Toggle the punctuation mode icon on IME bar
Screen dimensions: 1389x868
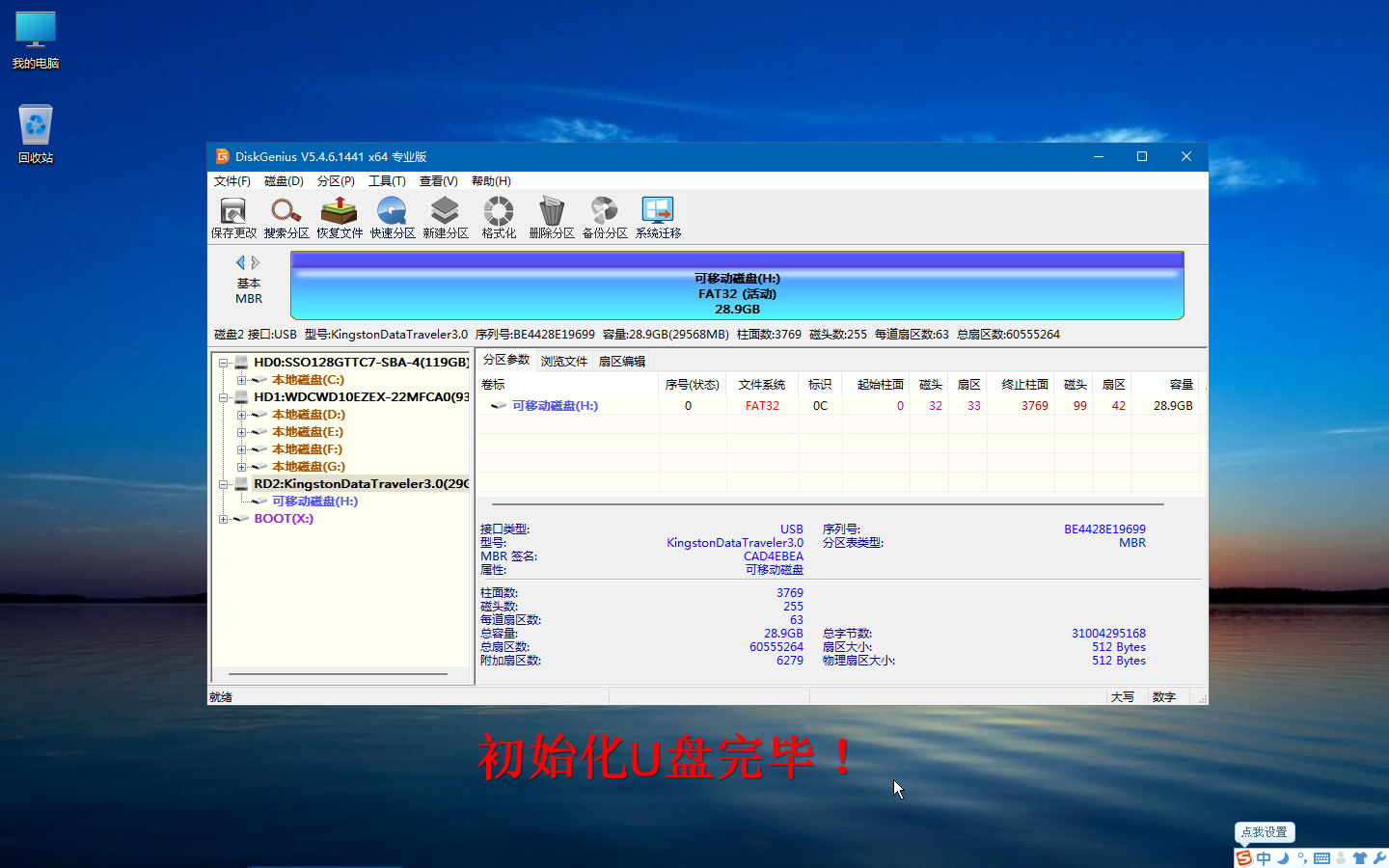click(1302, 857)
